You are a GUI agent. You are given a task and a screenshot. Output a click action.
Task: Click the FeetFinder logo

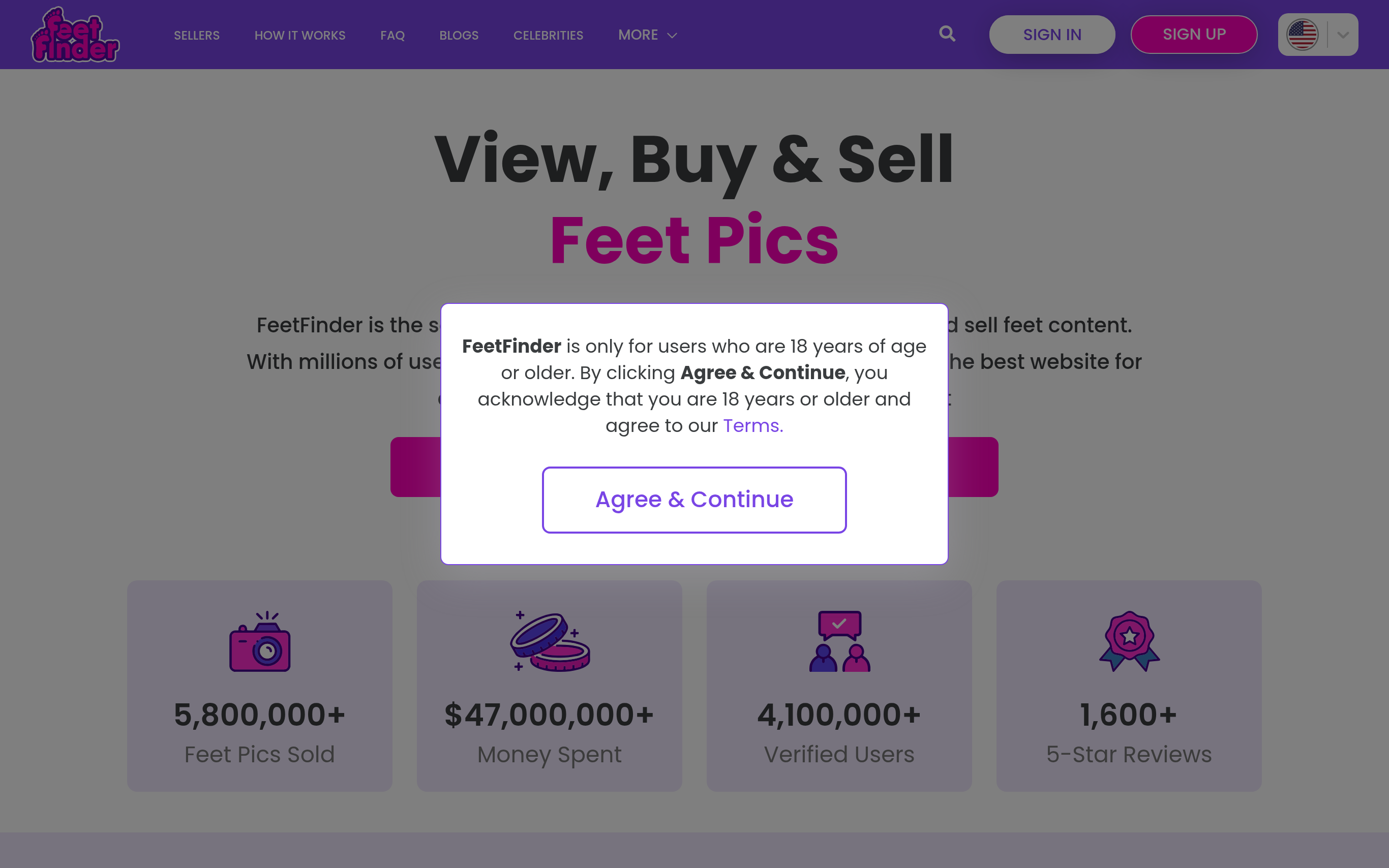point(75,35)
